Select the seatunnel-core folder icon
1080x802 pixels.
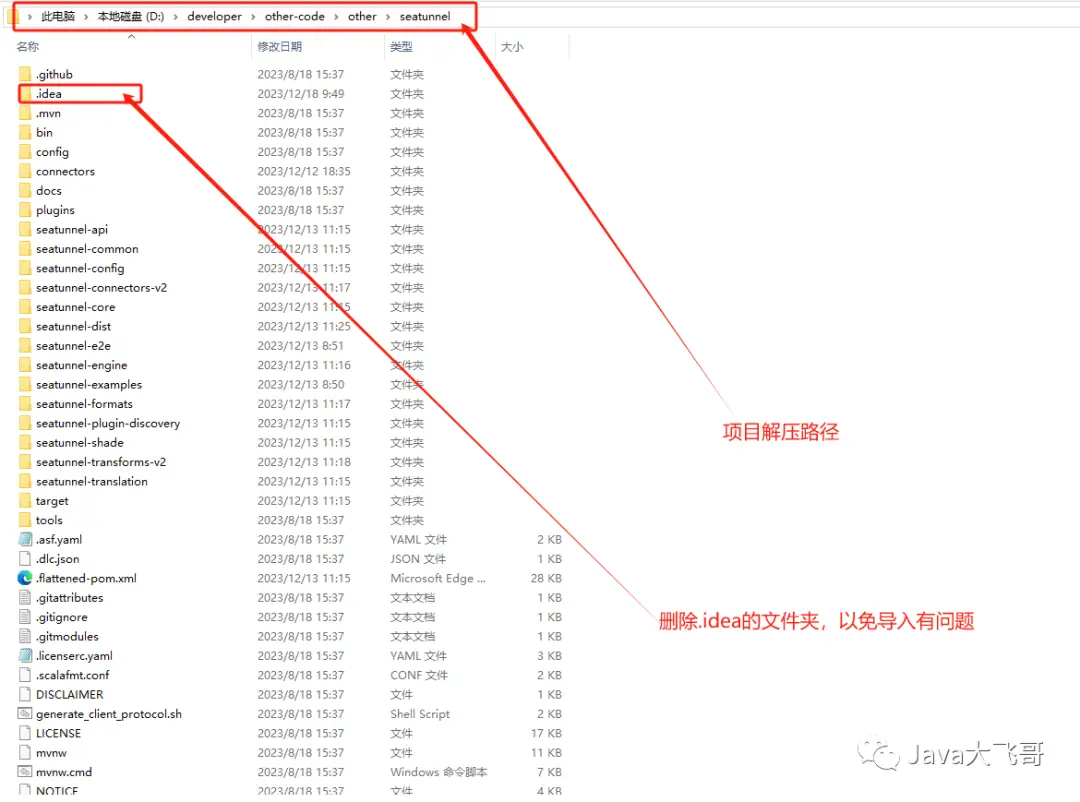(25, 307)
